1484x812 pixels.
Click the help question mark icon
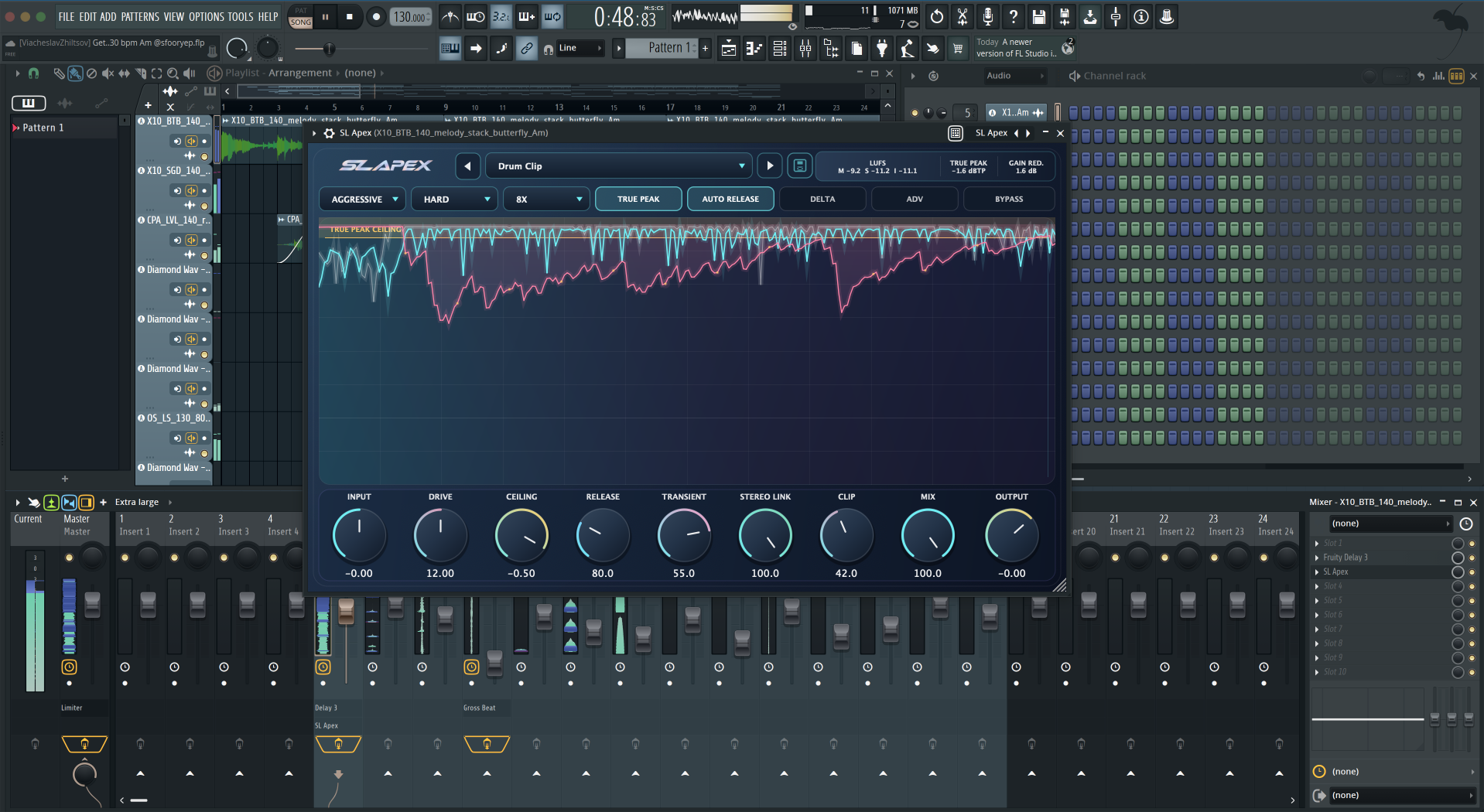pos(1014,16)
